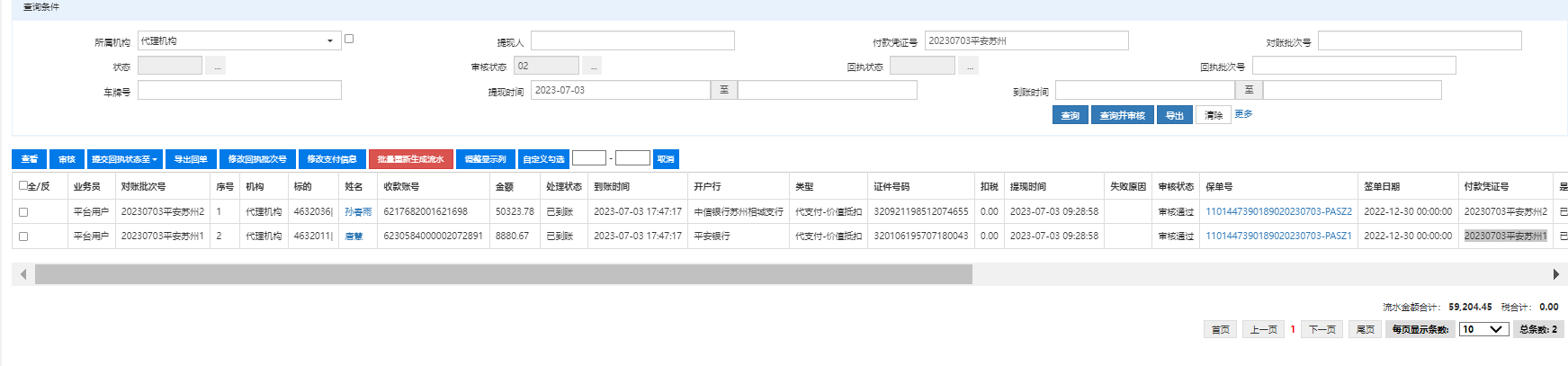Screen dimensions: 1568x366
Task: Click the 回执批次号 input field
Action: click(x=1354, y=66)
